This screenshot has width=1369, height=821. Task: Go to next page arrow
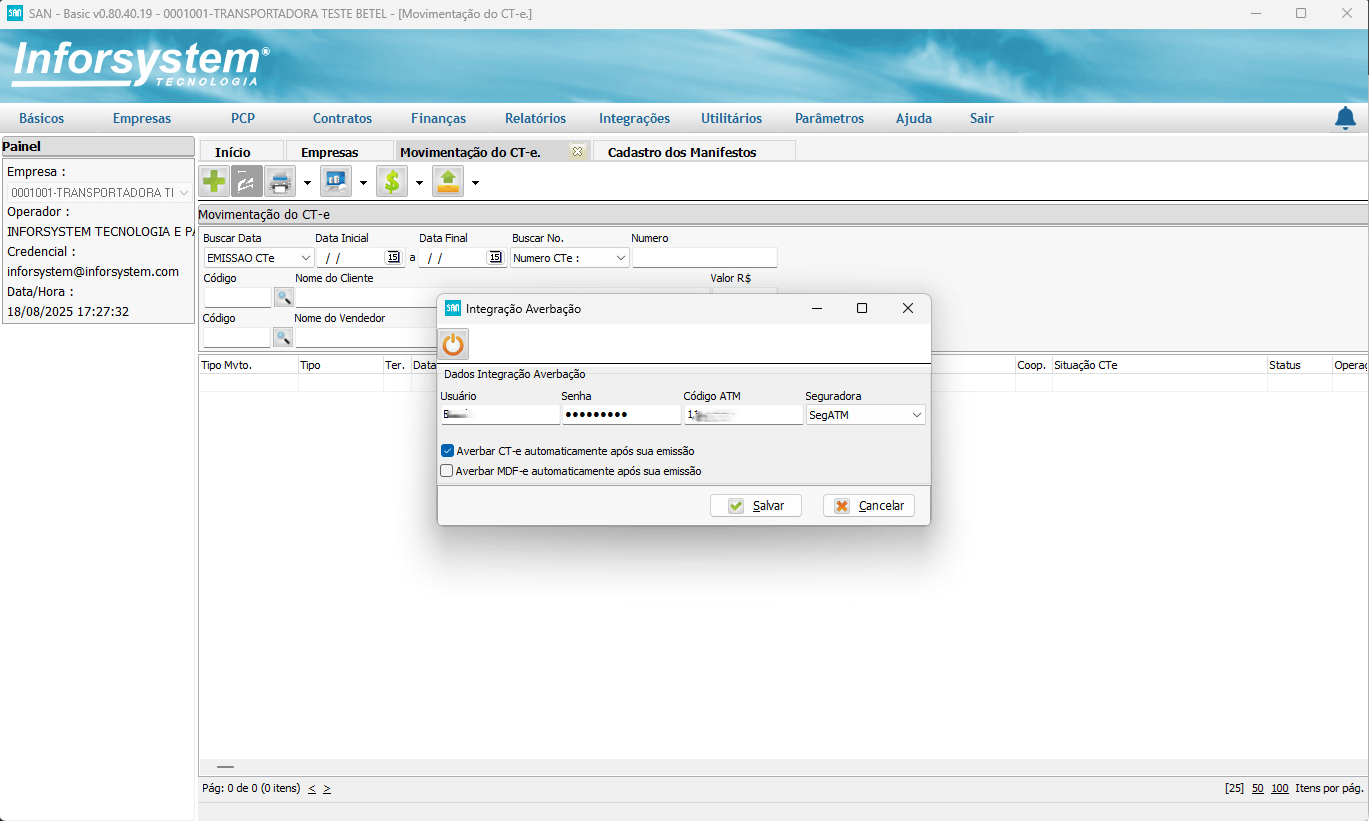pos(327,788)
